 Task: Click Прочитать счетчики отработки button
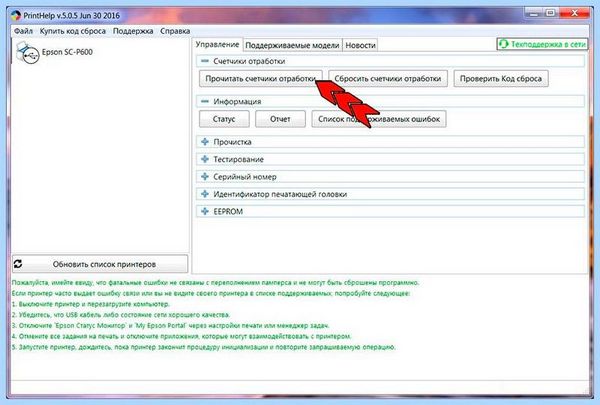[x=261, y=78]
